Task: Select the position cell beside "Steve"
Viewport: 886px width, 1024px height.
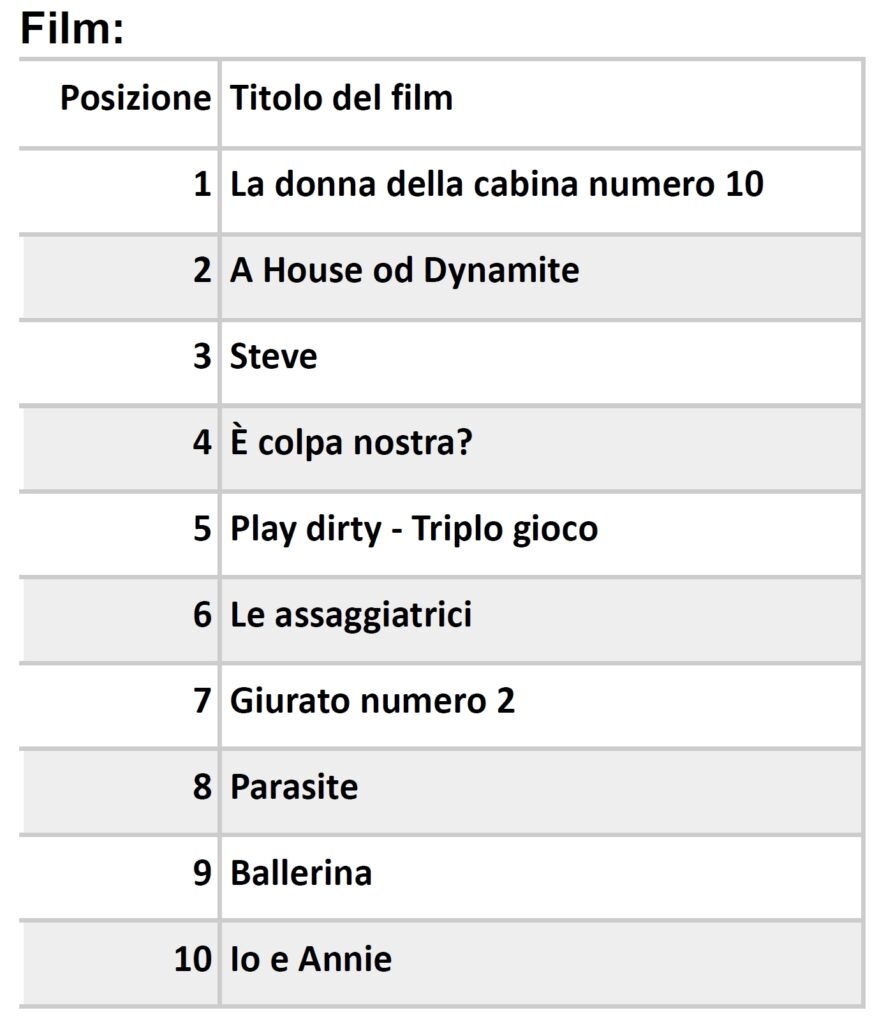Action: coord(202,357)
